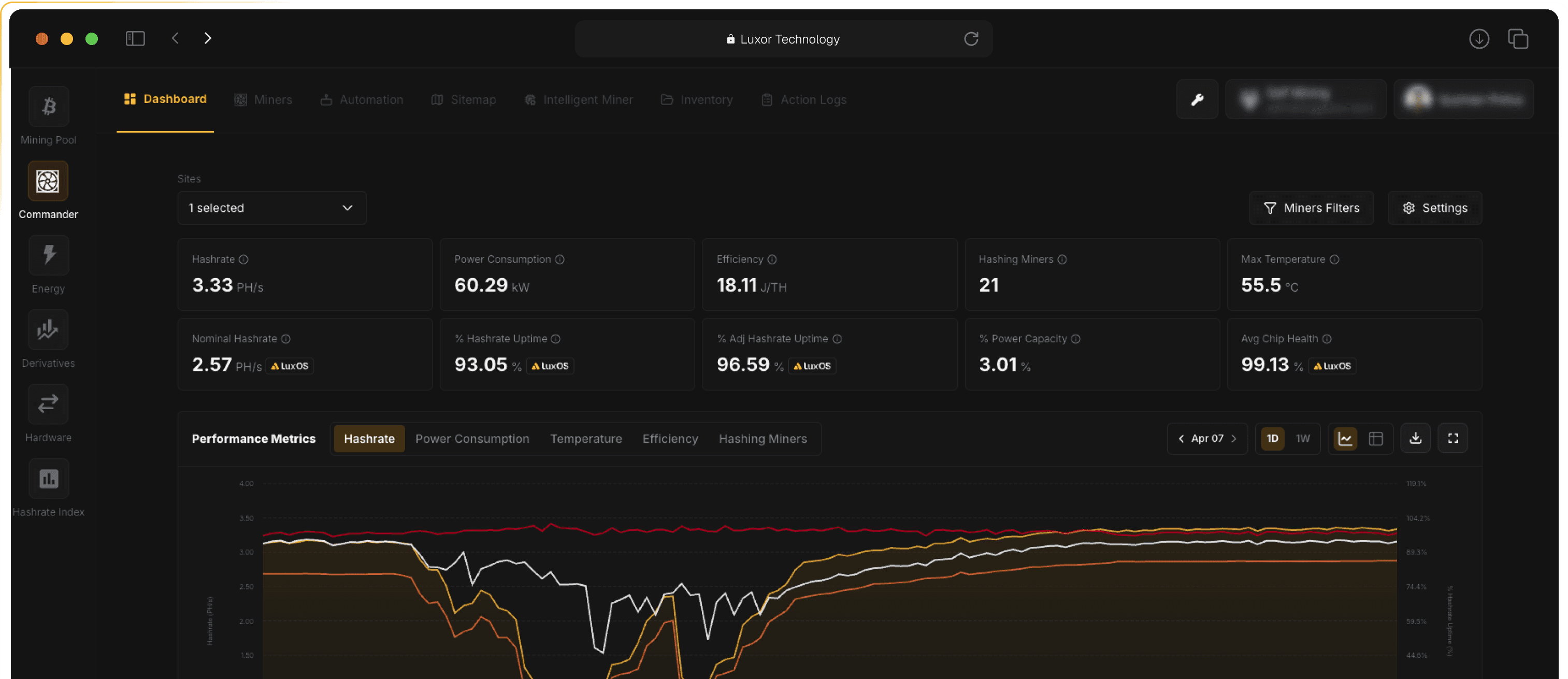Open the Derivatives panel
Viewport: 1568px width, 679px height.
click(x=48, y=329)
